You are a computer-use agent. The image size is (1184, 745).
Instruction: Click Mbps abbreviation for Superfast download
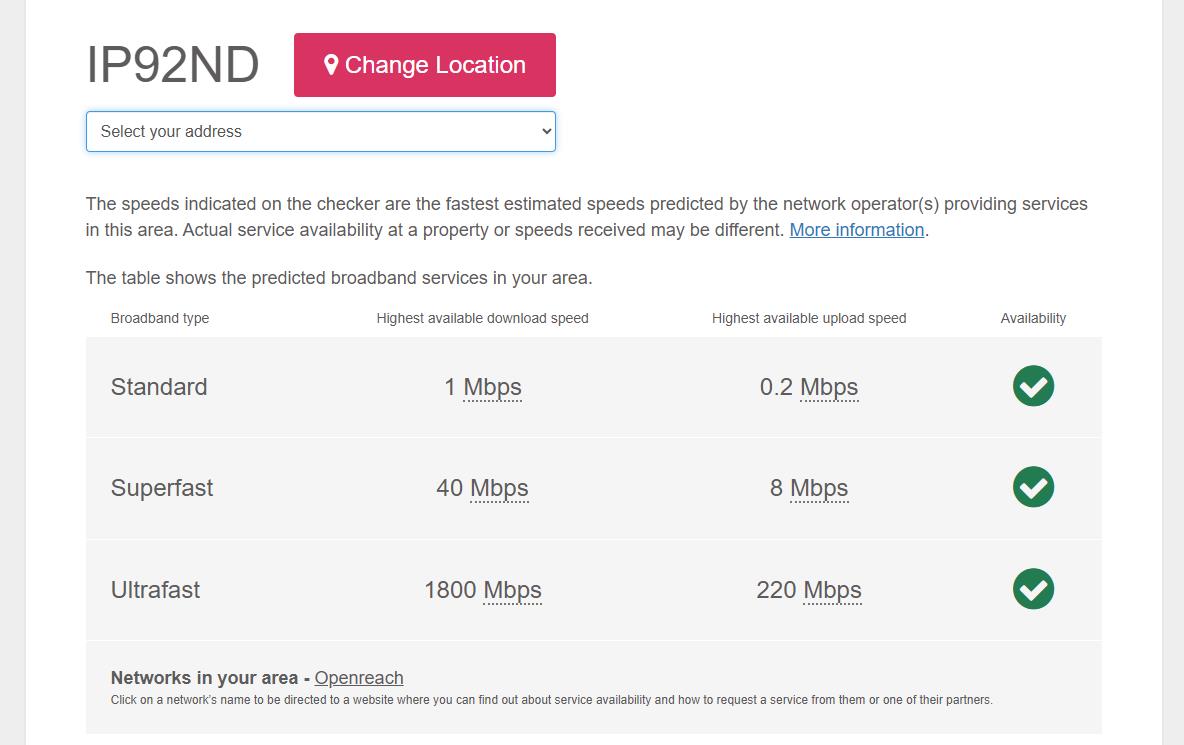(499, 488)
